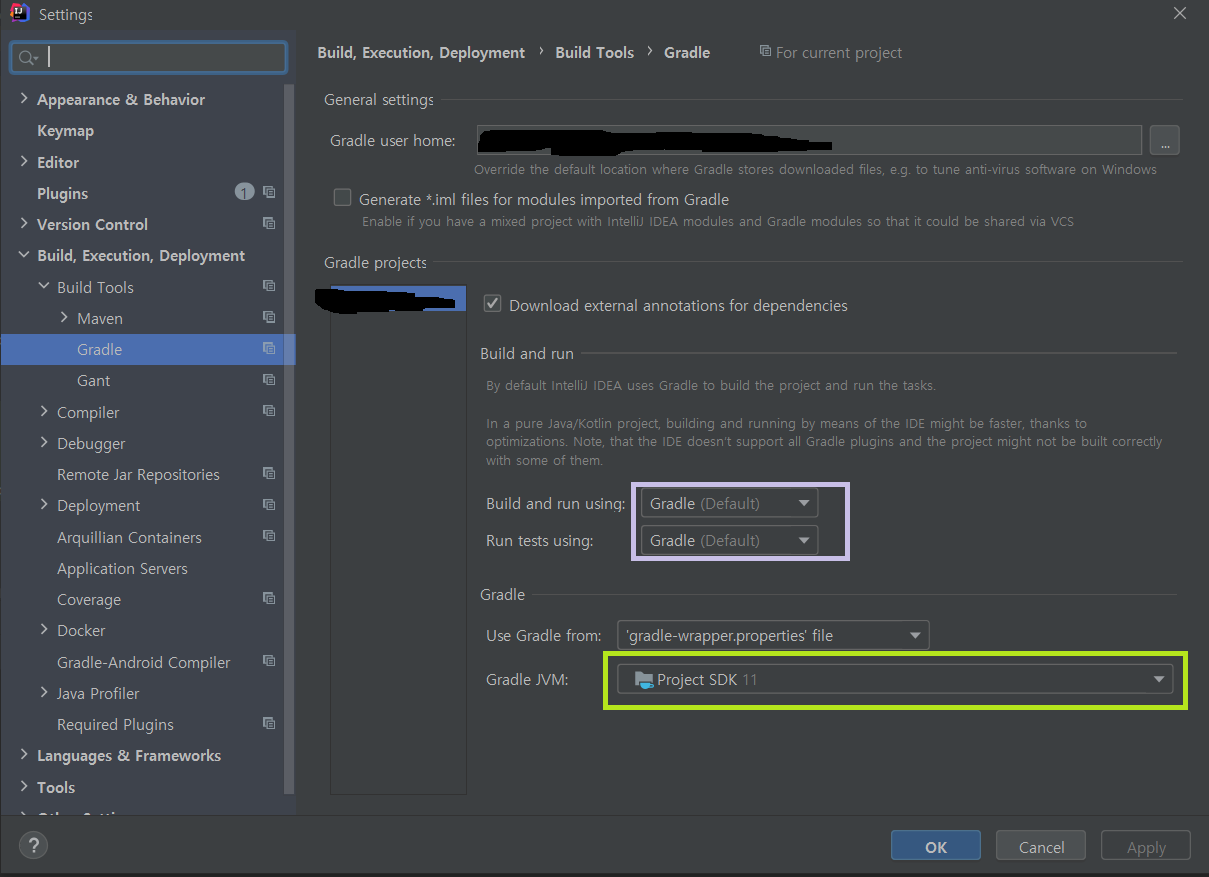Screen dimensions: 1209x877
Task: Collapse the Build, Execution, Deployment node
Action: point(24,255)
